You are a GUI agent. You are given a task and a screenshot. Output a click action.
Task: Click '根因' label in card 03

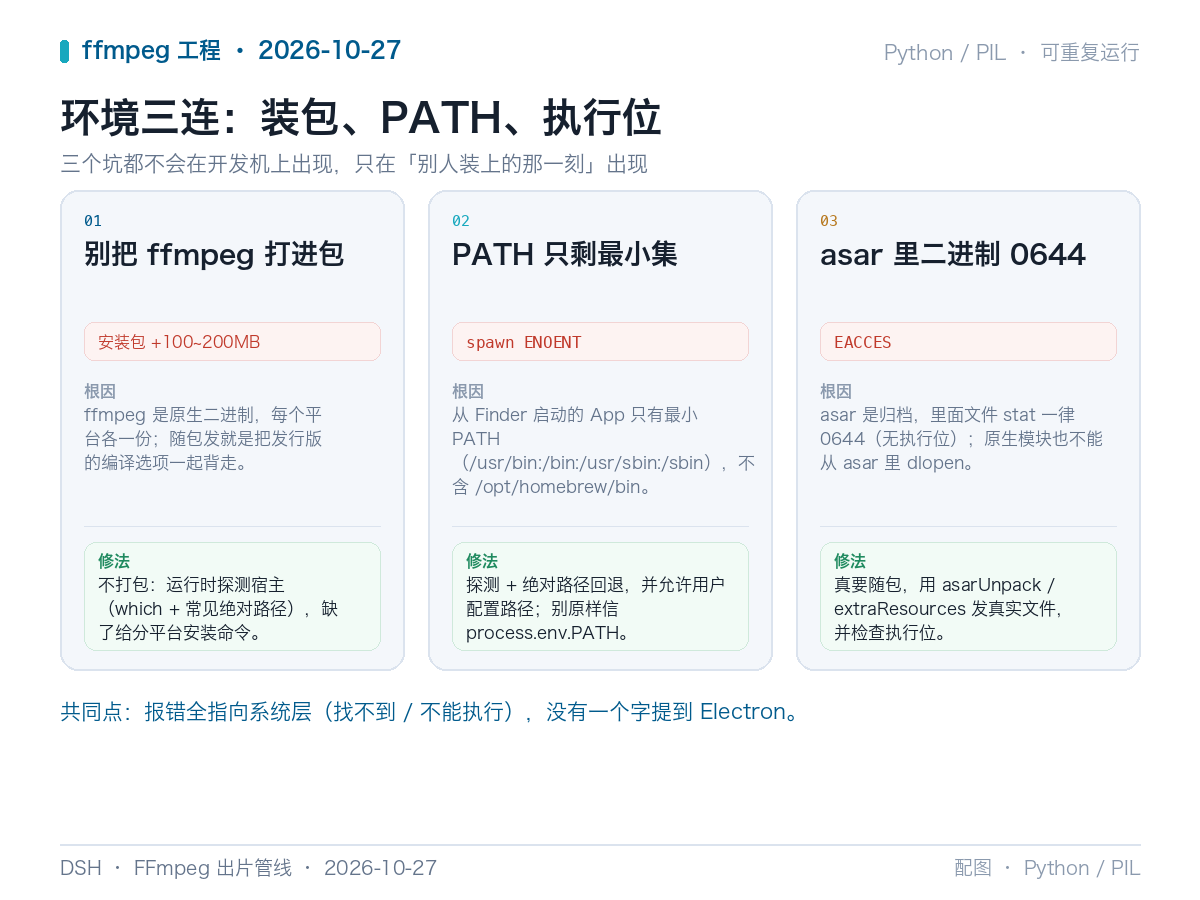pos(836,391)
